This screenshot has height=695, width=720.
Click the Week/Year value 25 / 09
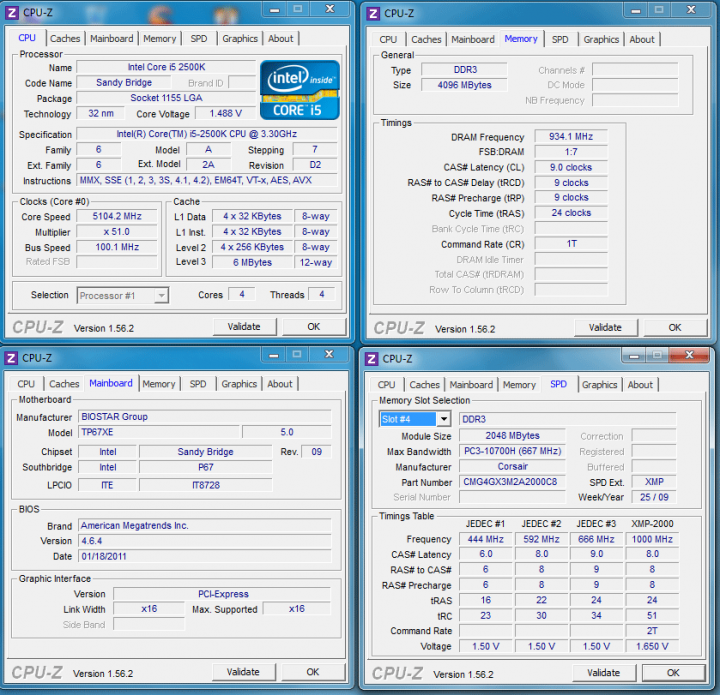pyautogui.click(x=654, y=497)
